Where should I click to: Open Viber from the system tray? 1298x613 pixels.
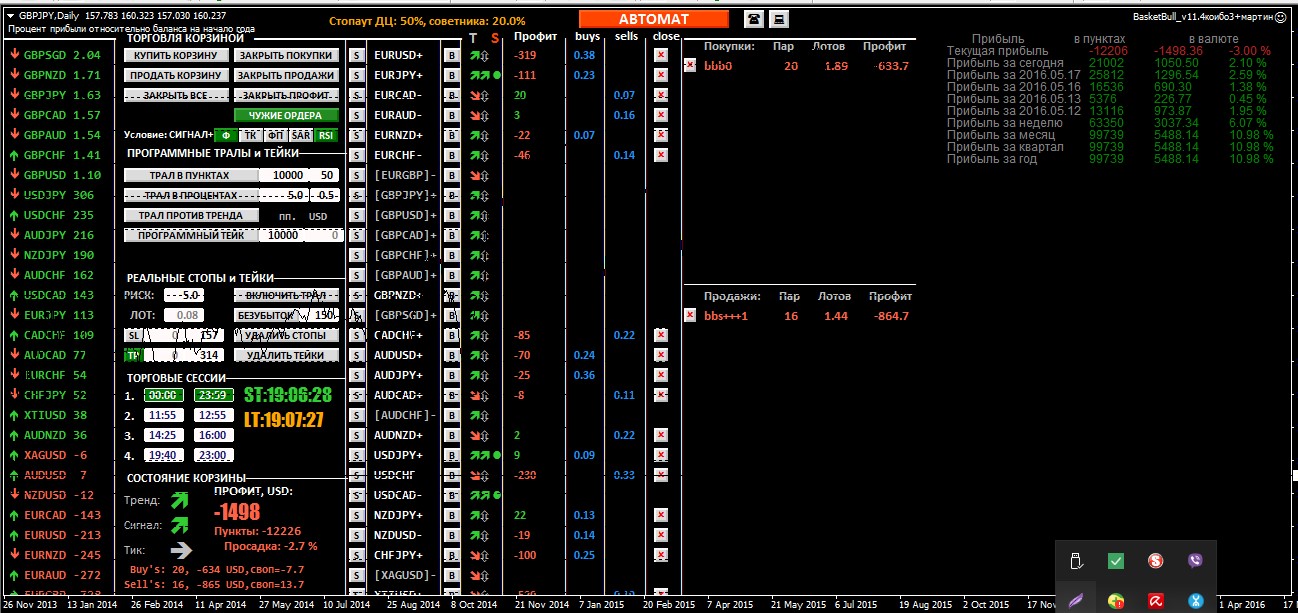coord(1195,561)
